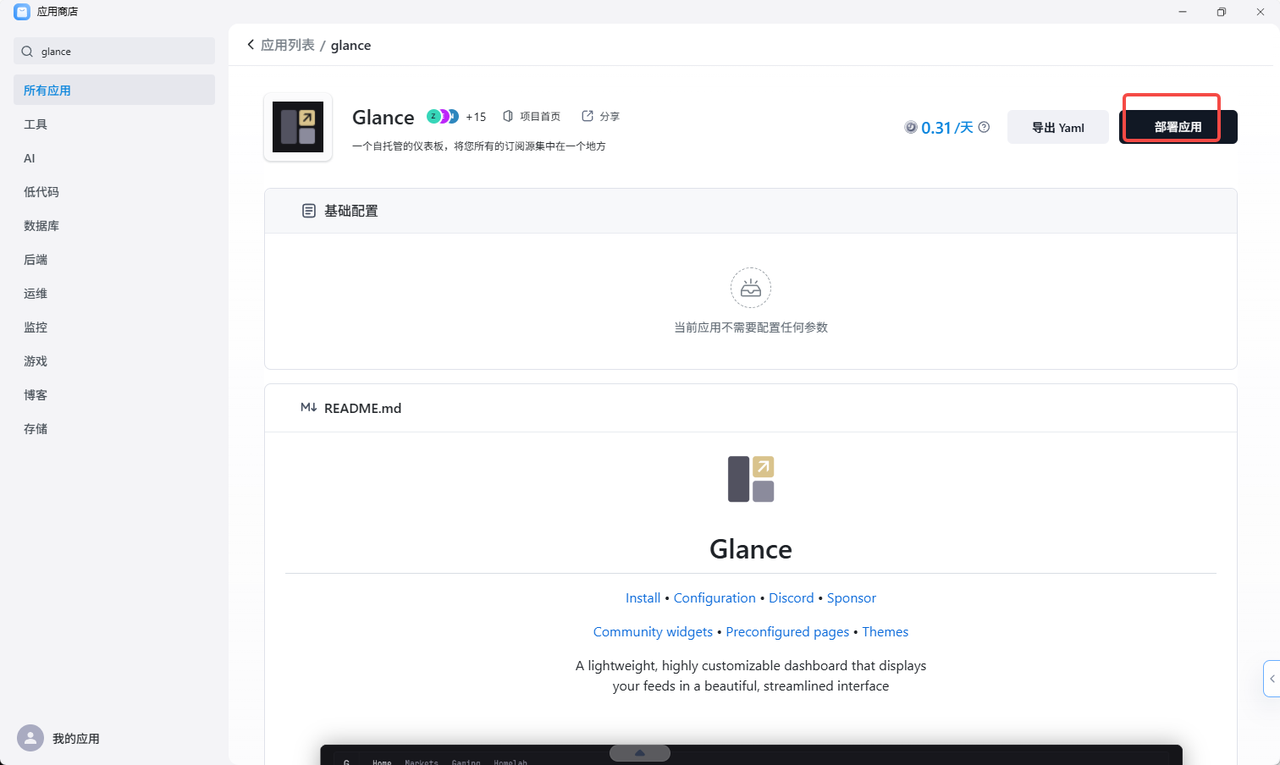Click the README.md markdown icon
This screenshot has width=1280, height=765.
click(x=309, y=408)
